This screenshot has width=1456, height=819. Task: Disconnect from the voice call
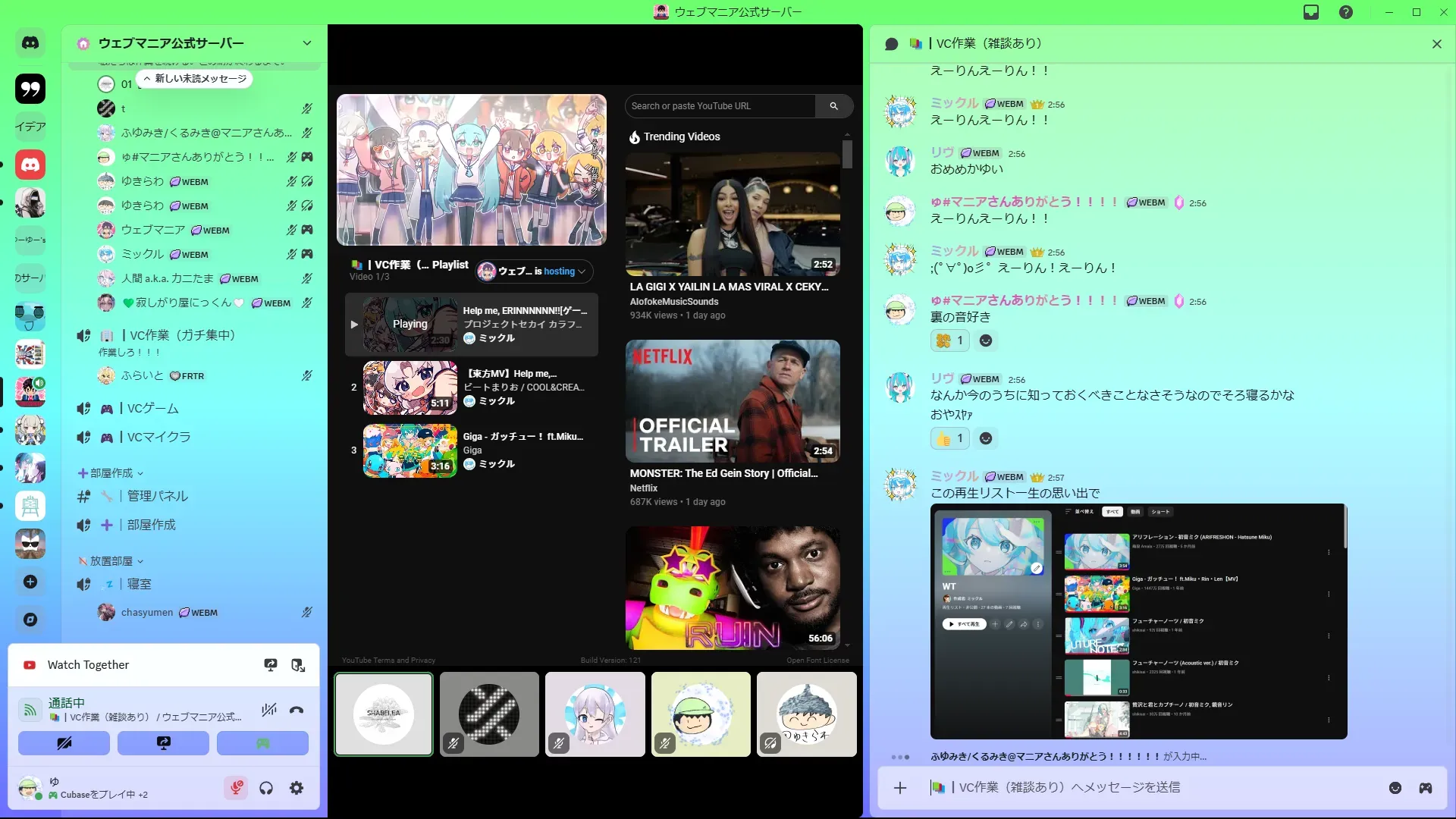tap(297, 711)
